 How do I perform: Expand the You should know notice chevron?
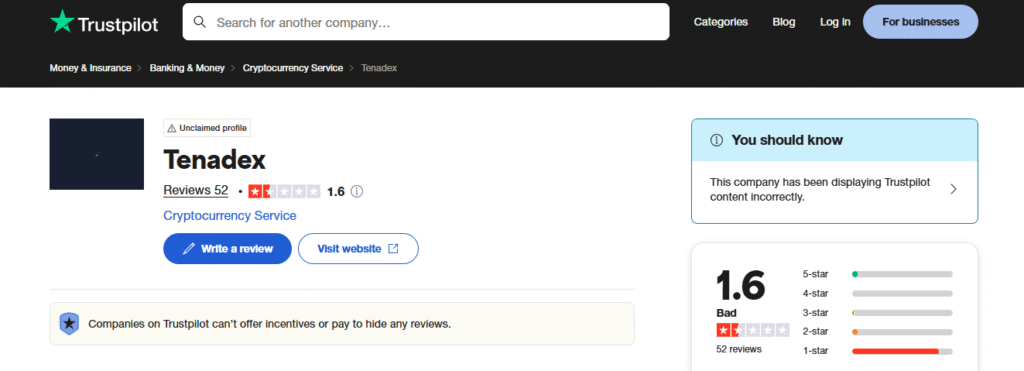point(953,189)
